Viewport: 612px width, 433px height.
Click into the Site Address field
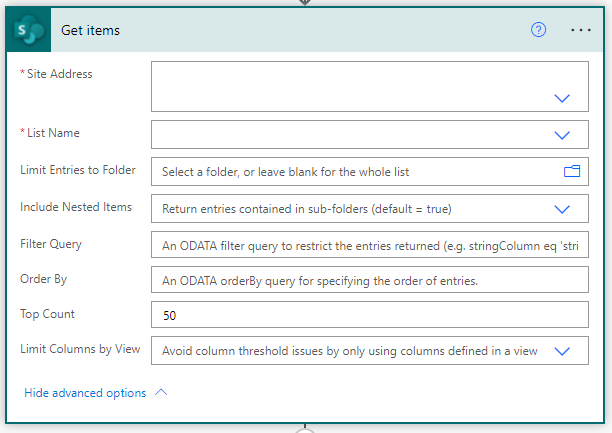pos(370,86)
